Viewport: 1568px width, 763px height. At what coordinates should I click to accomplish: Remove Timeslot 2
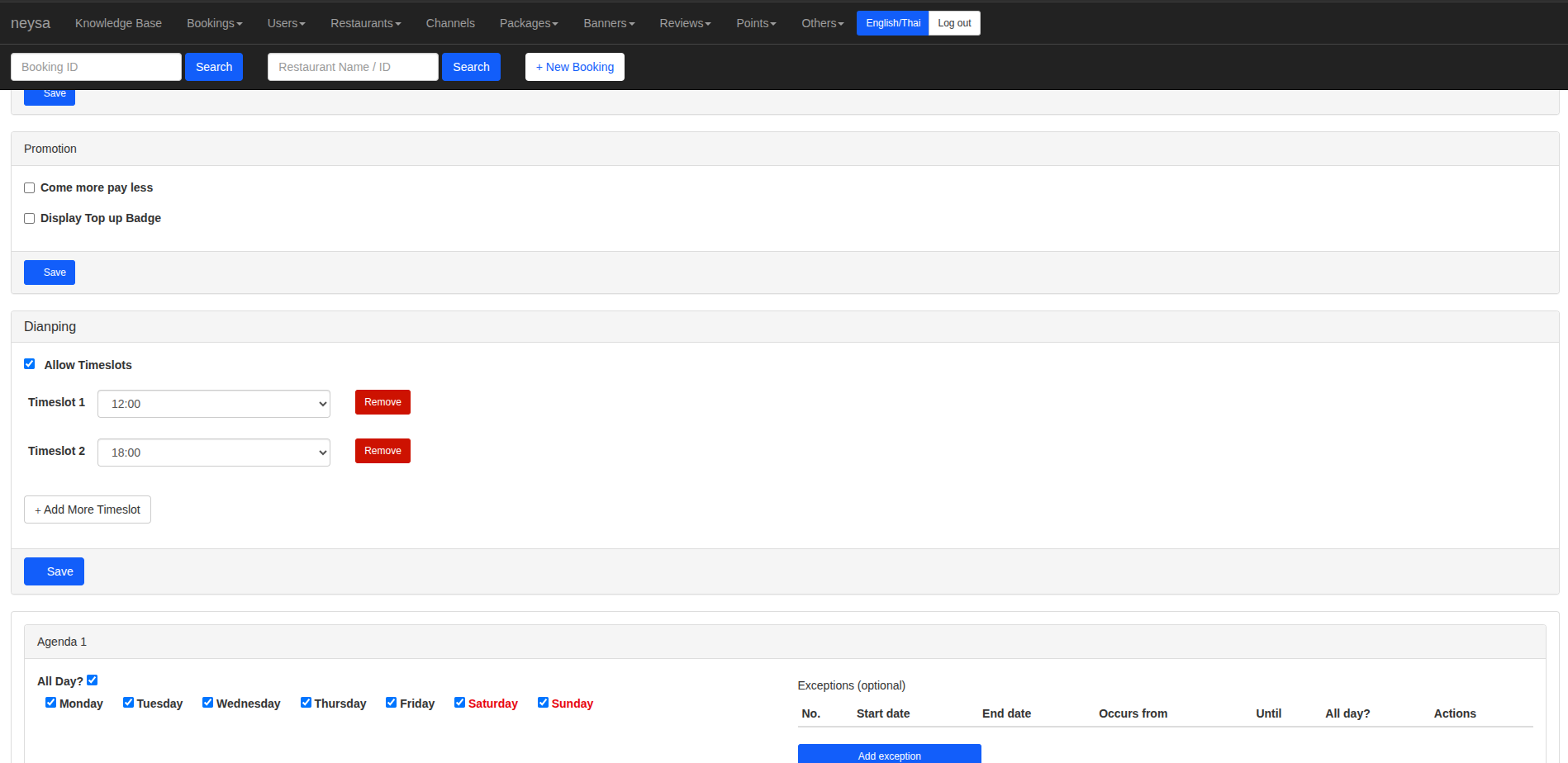coord(382,451)
